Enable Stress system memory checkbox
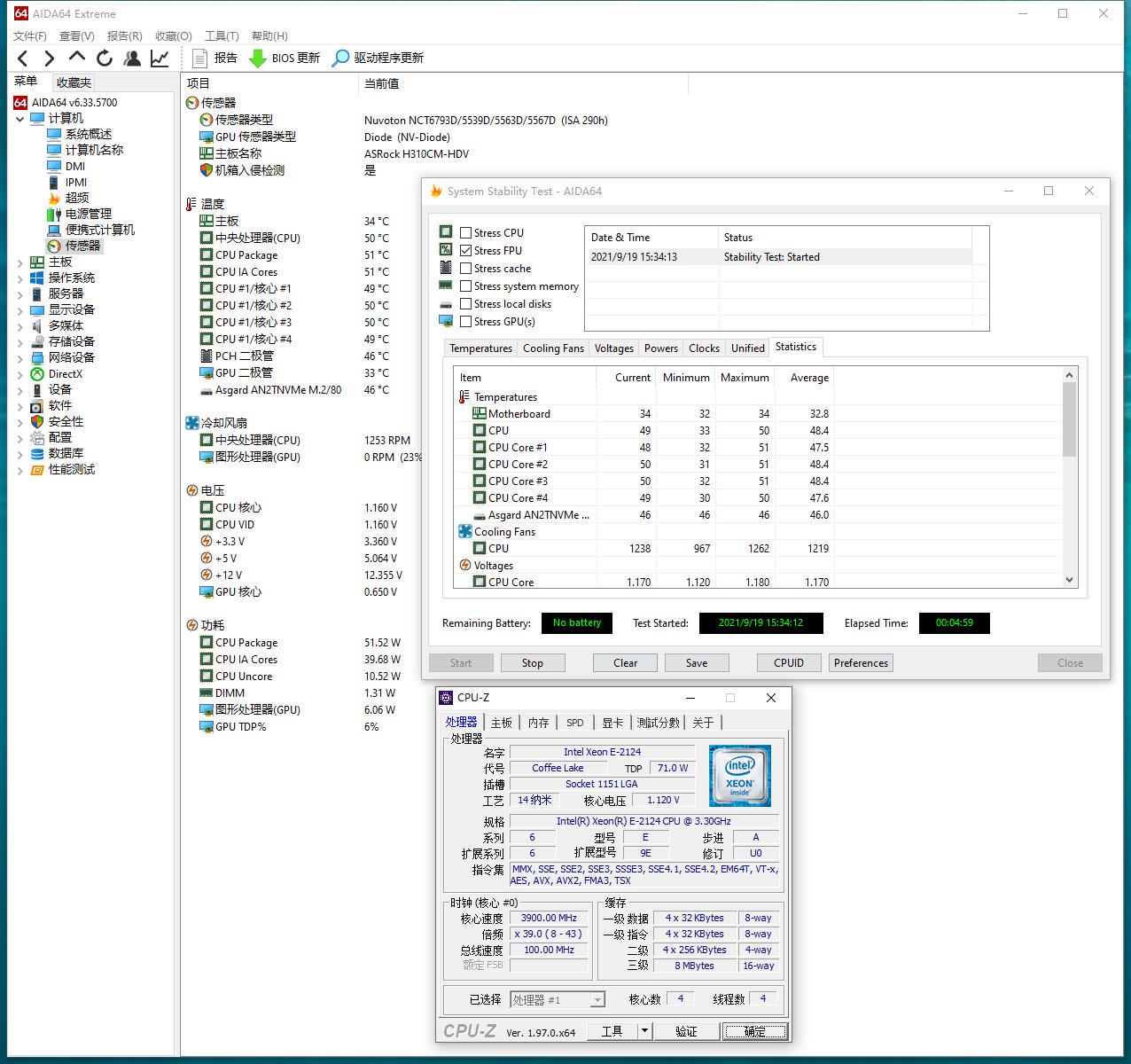Viewport: 1131px width, 1064px height. [x=465, y=286]
